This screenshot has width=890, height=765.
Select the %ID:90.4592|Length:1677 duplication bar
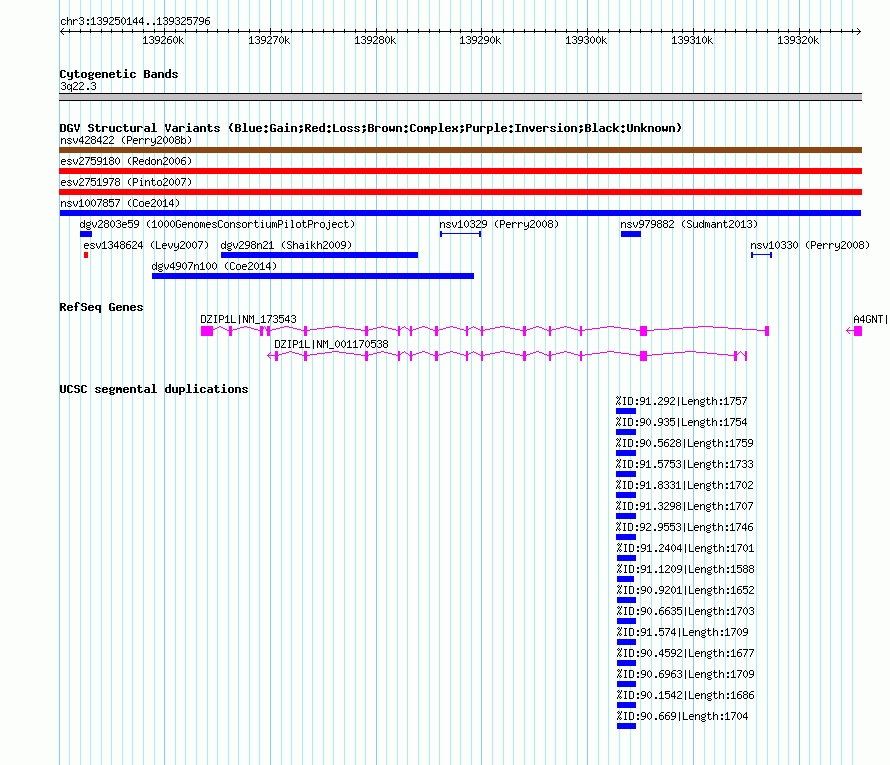click(x=626, y=662)
